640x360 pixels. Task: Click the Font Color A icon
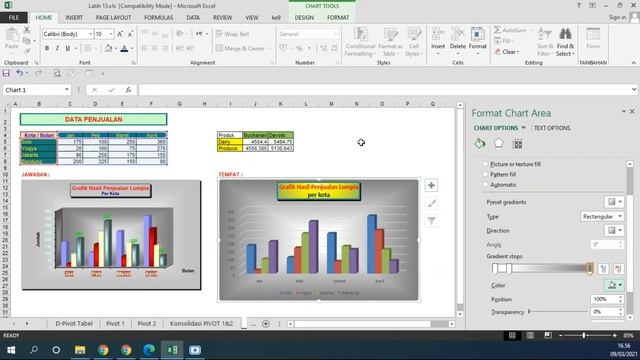124,48
